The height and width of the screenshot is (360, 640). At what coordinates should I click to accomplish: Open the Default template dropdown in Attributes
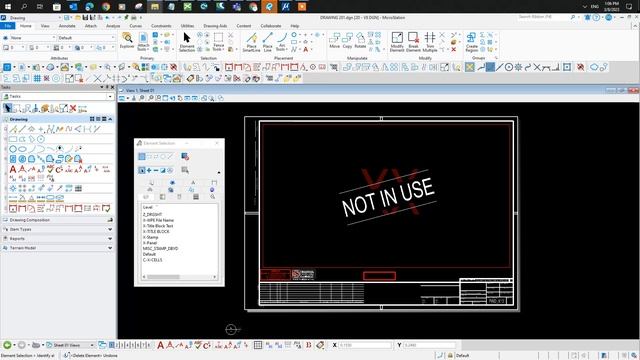point(87,38)
